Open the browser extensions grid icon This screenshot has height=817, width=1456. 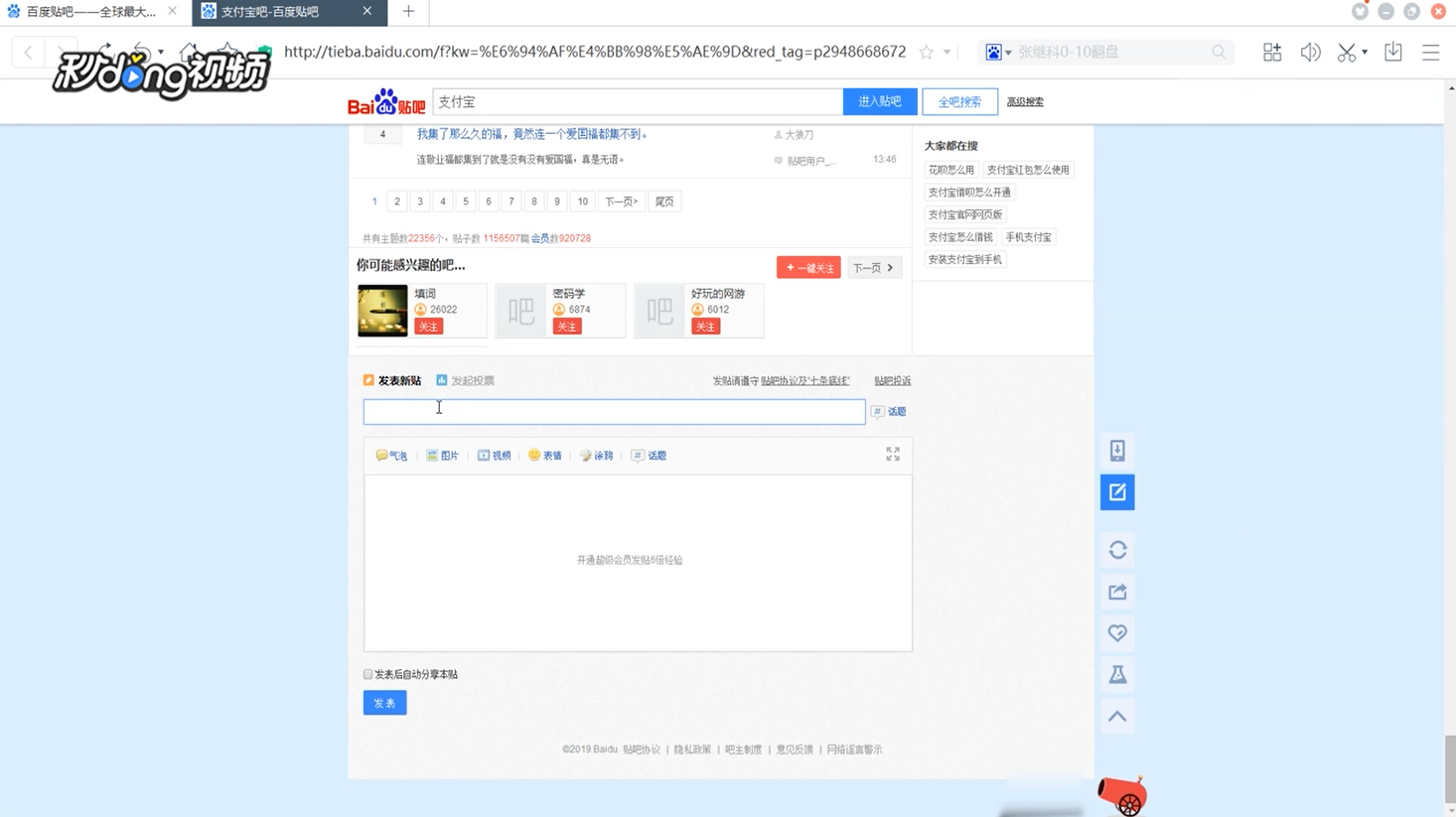click(1272, 52)
